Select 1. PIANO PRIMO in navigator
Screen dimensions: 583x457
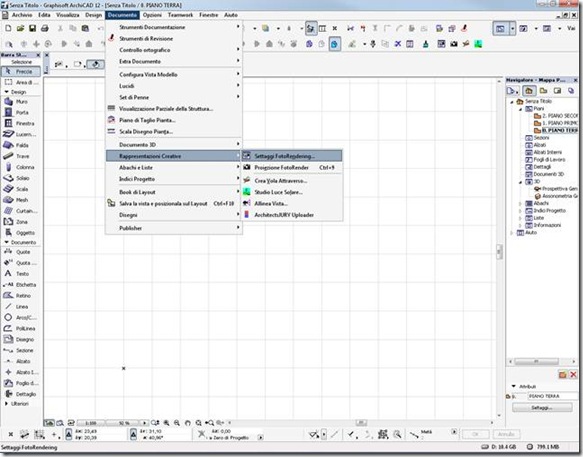coord(555,123)
